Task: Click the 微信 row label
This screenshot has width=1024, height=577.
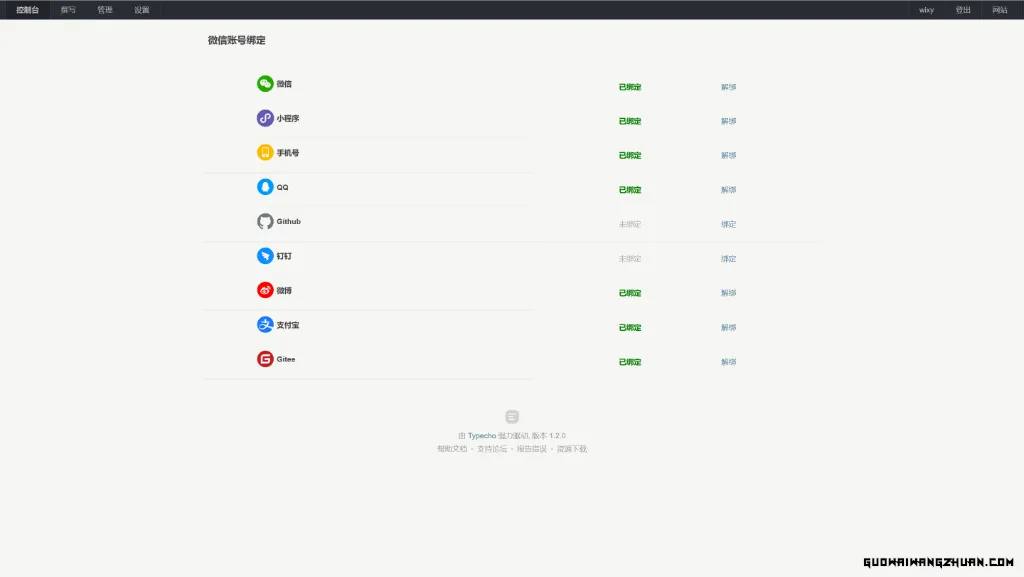Action: coord(283,84)
